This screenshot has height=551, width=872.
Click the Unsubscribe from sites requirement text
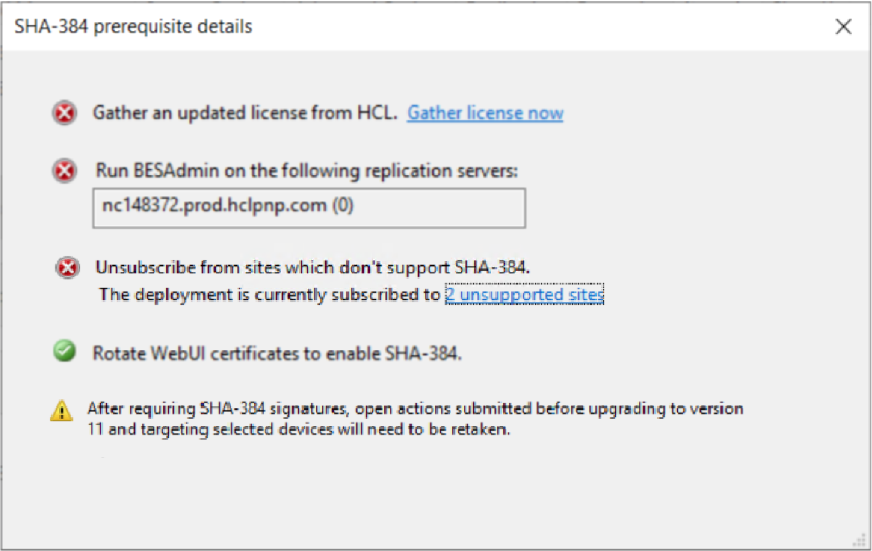[x=312, y=267]
